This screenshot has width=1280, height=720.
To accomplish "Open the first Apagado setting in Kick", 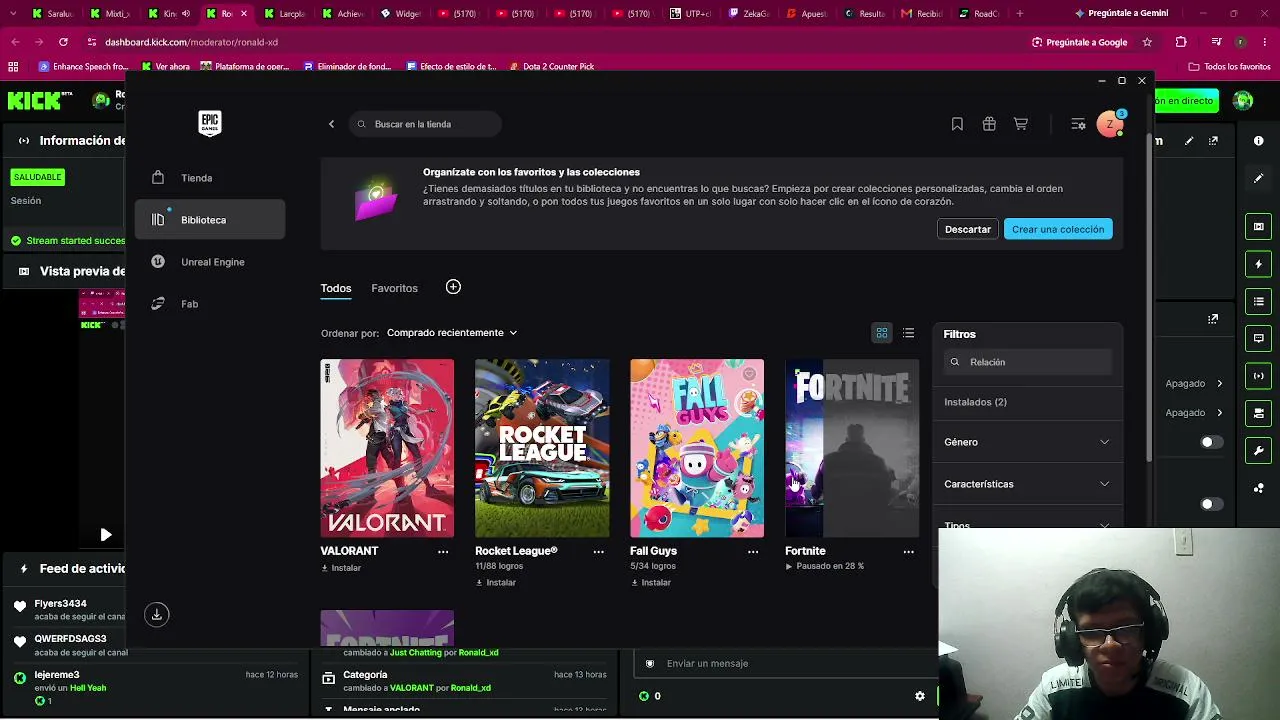I will point(1194,384).
